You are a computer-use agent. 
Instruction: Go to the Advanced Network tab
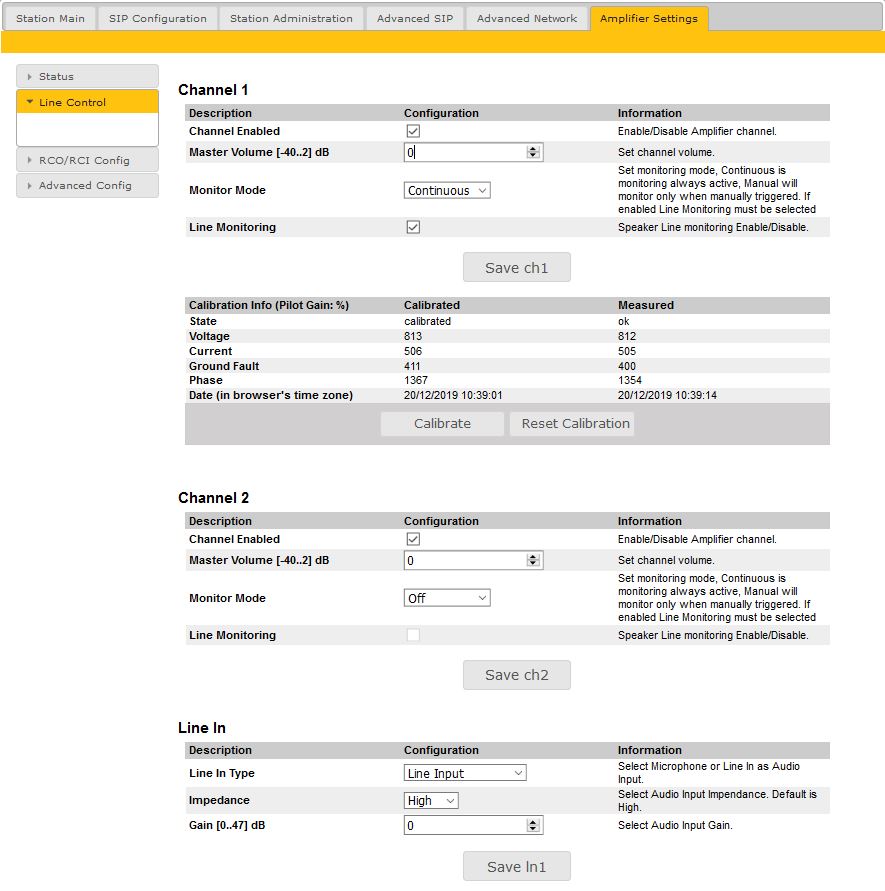tap(526, 18)
